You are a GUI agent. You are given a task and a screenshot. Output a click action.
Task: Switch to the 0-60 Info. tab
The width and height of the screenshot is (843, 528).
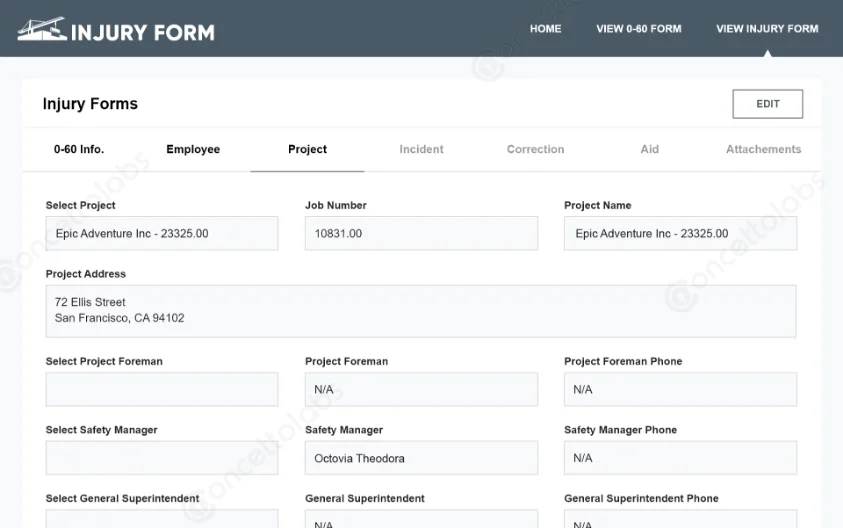pyautogui.click(x=79, y=149)
